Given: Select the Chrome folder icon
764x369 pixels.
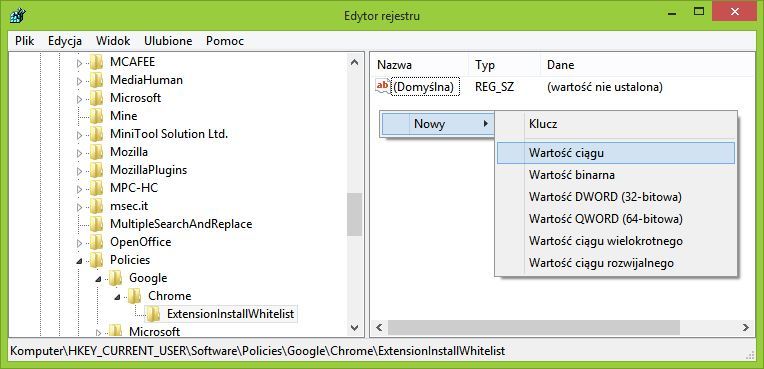Looking at the screenshot, I should tap(134, 296).
